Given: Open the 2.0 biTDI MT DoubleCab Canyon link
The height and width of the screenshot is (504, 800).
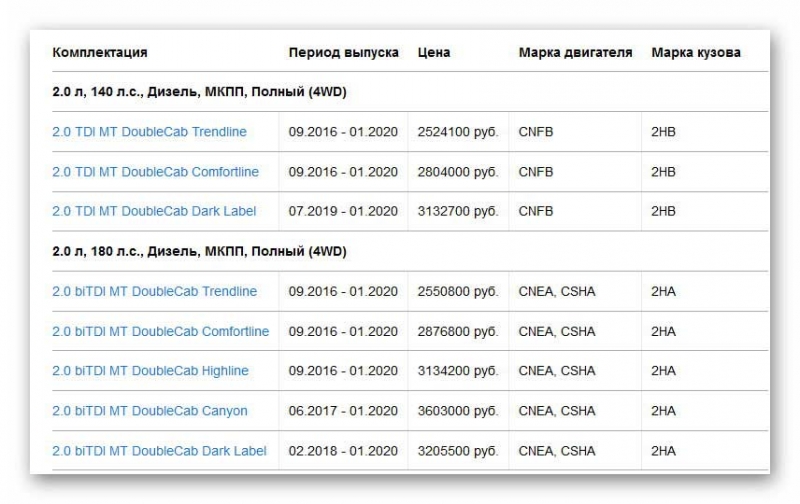Looking at the screenshot, I should tap(150, 411).
